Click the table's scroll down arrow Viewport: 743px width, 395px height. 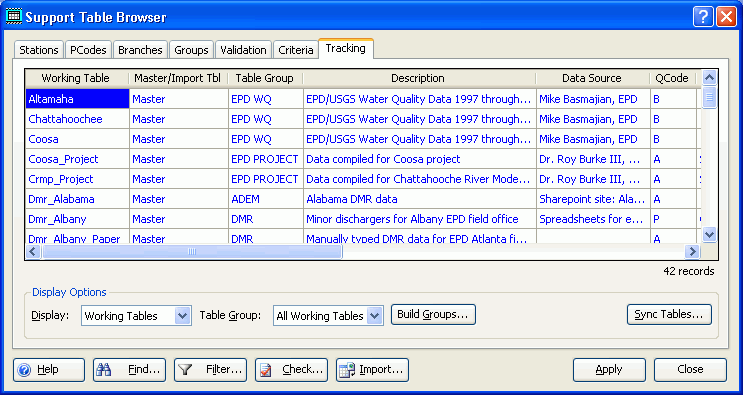[x=709, y=234]
